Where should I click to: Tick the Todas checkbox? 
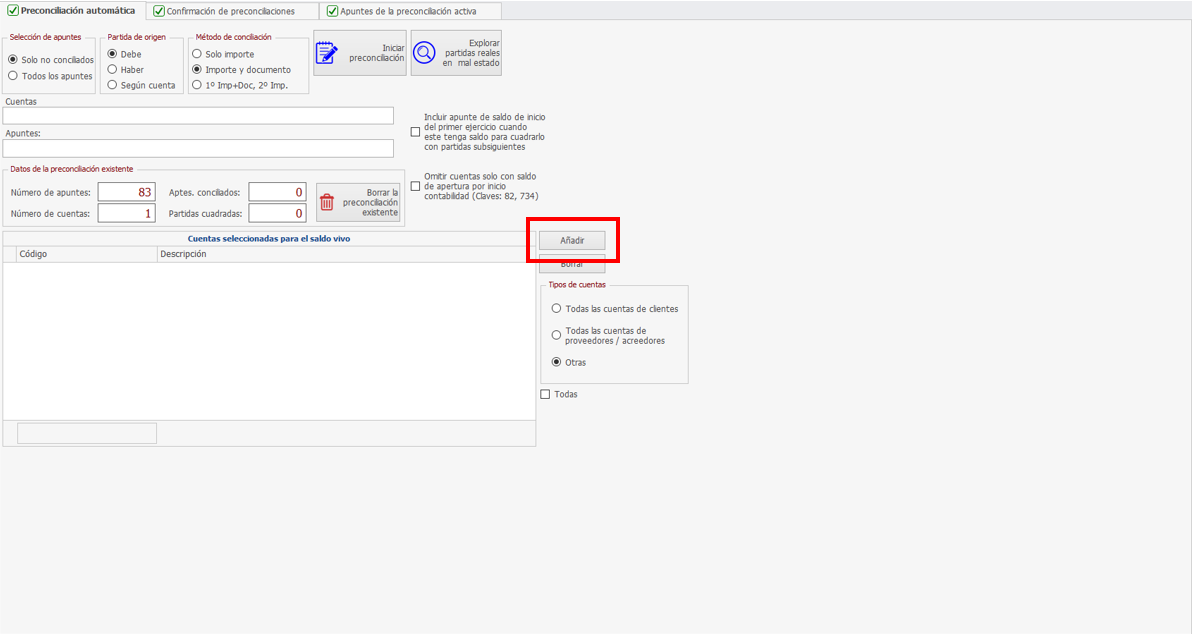tap(545, 394)
